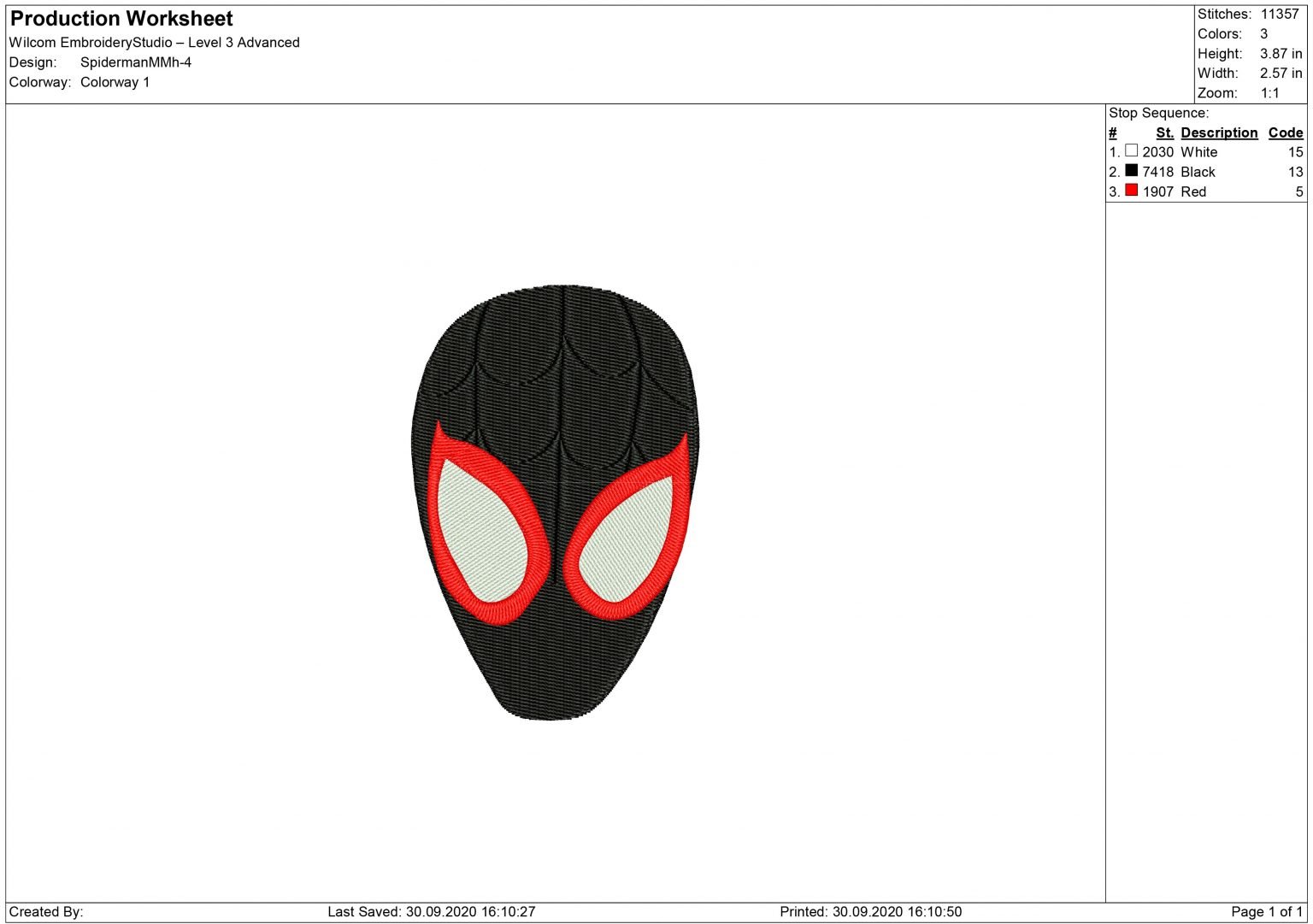Image resolution: width=1313 pixels, height=924 pixels.
Task: Click the Created By label
Action: click(x=46, y=911)
